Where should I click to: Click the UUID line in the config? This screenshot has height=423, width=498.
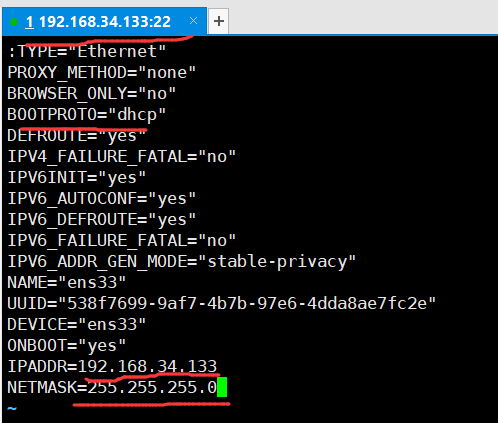222,303
